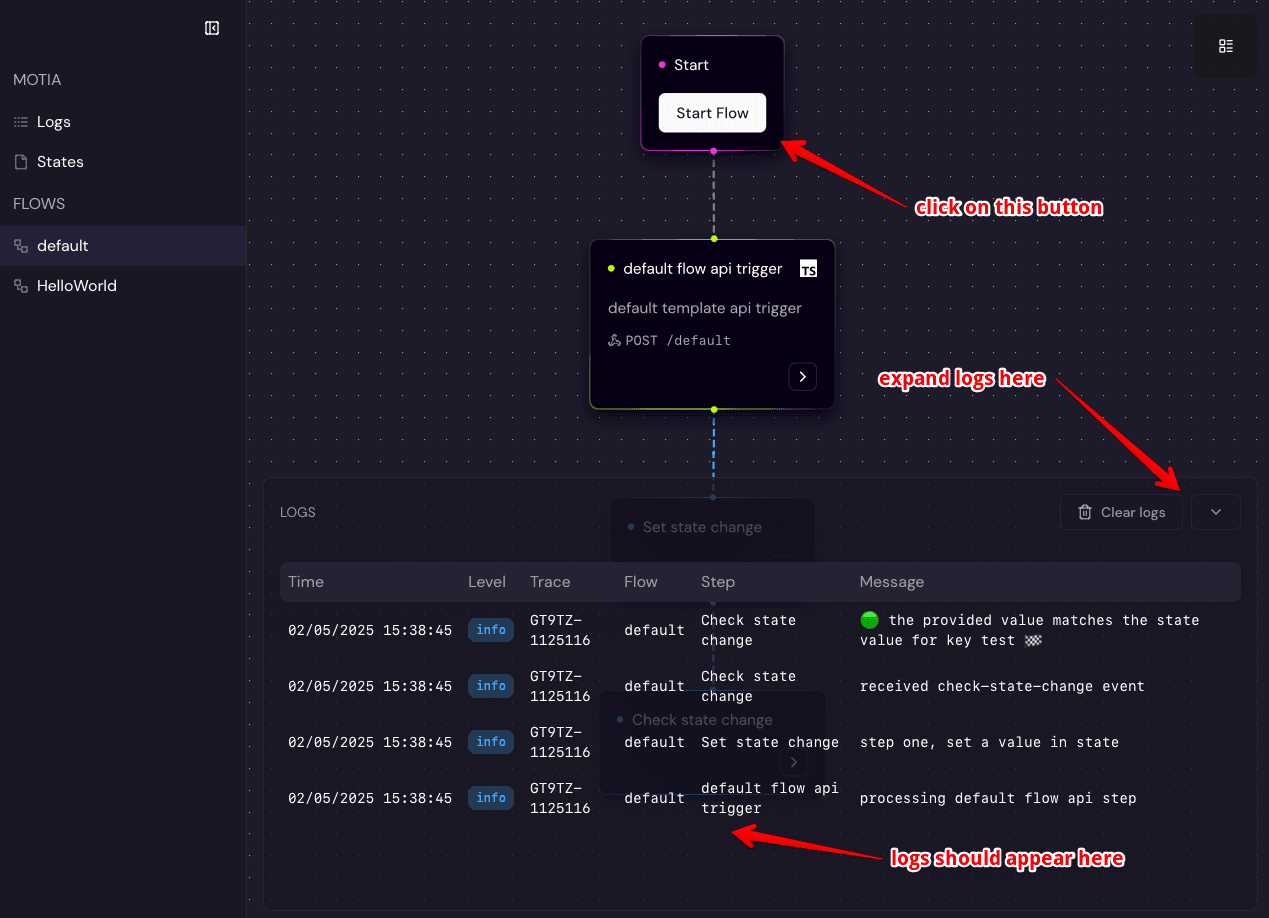Image resolution: width=1269 pixels, height=918 pixels.
Task: Click the LOGS panel heading
Action: coord(298,512)
